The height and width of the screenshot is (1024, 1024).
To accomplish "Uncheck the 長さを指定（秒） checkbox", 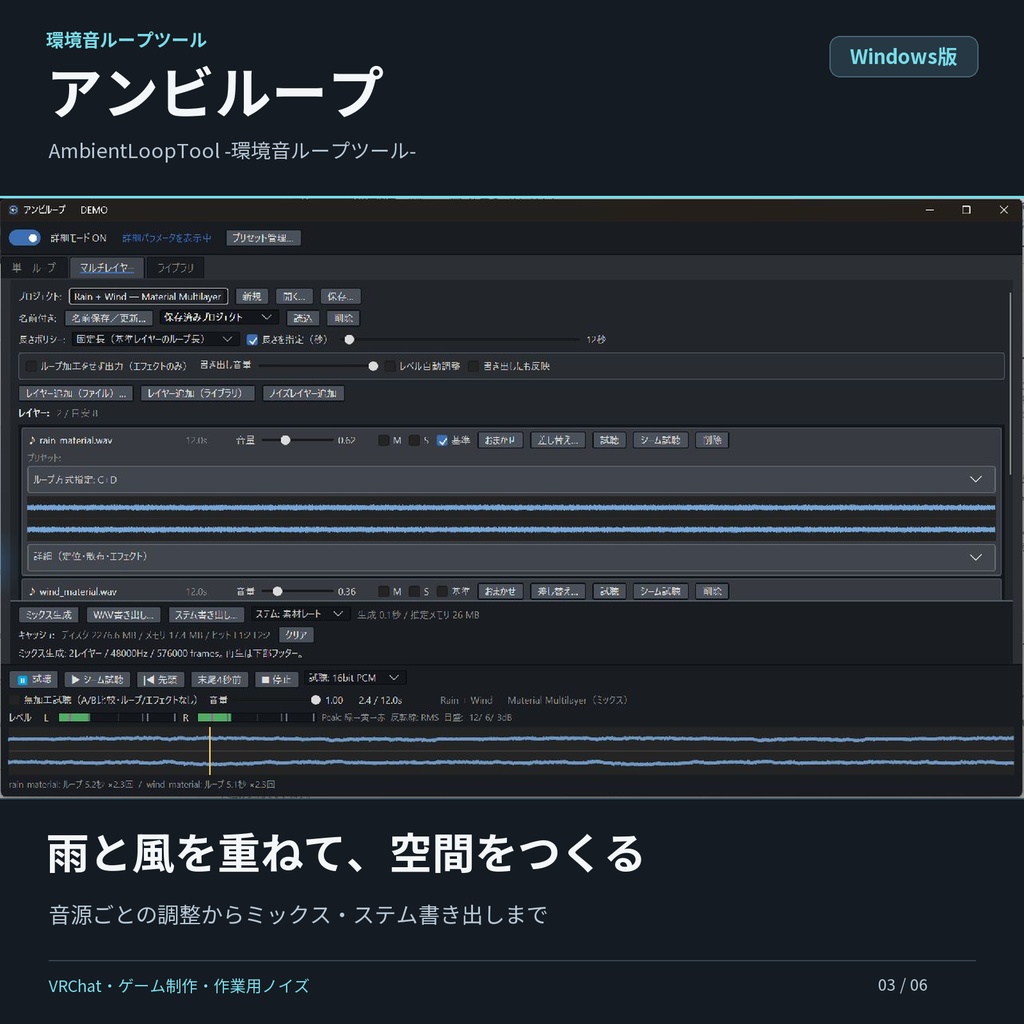I will 252,340.
